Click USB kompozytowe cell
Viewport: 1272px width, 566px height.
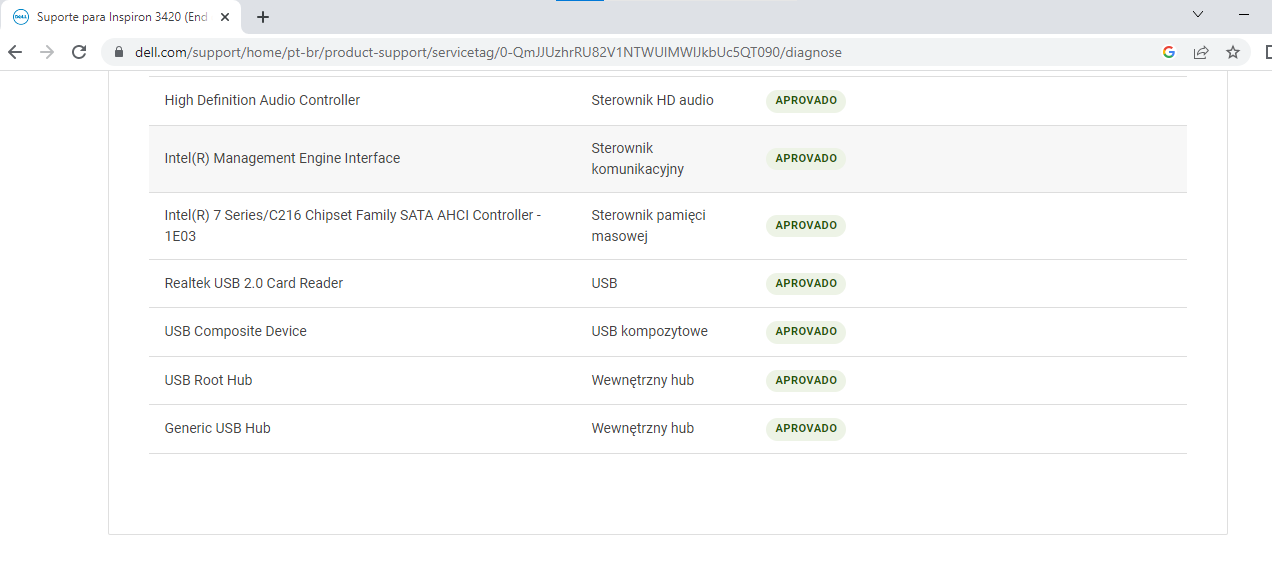coord(650,331)
